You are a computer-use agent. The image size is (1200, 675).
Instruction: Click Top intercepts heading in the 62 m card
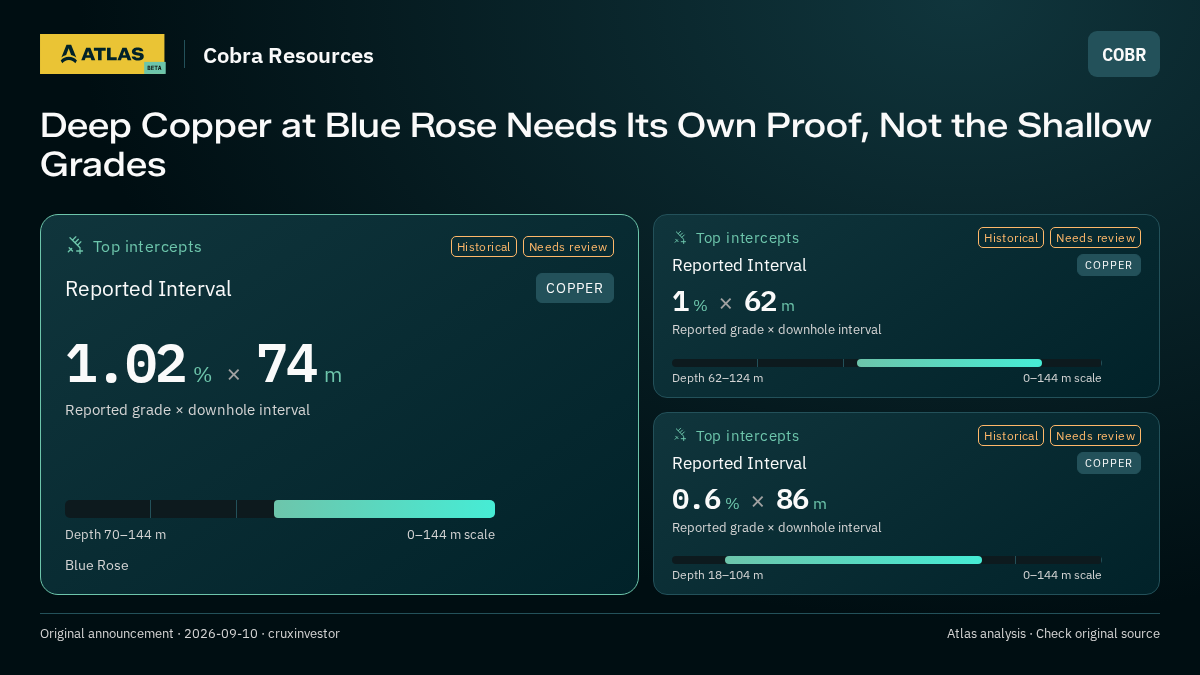(748, 238)
